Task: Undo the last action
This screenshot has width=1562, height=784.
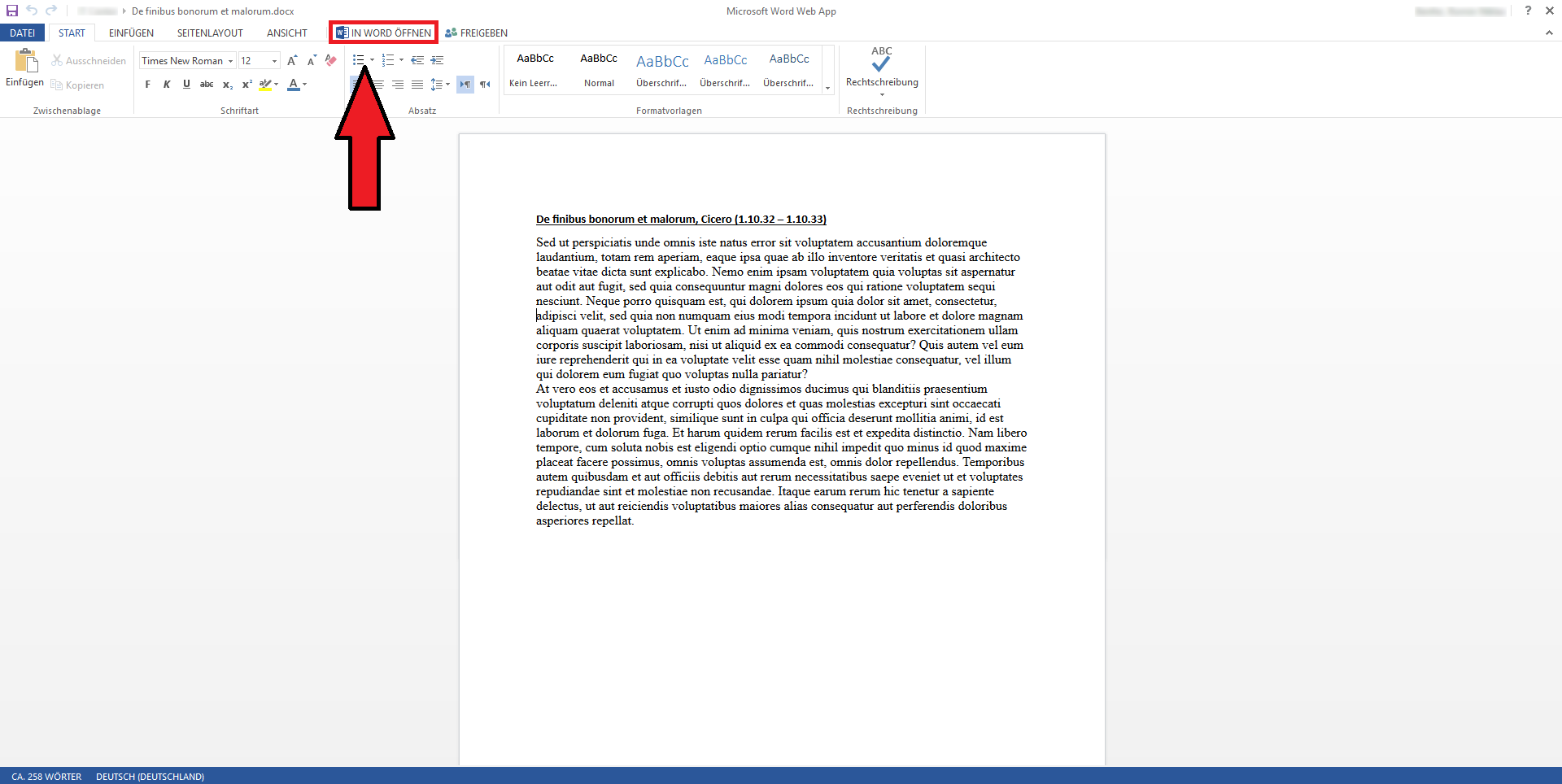Action: point(32,11)
